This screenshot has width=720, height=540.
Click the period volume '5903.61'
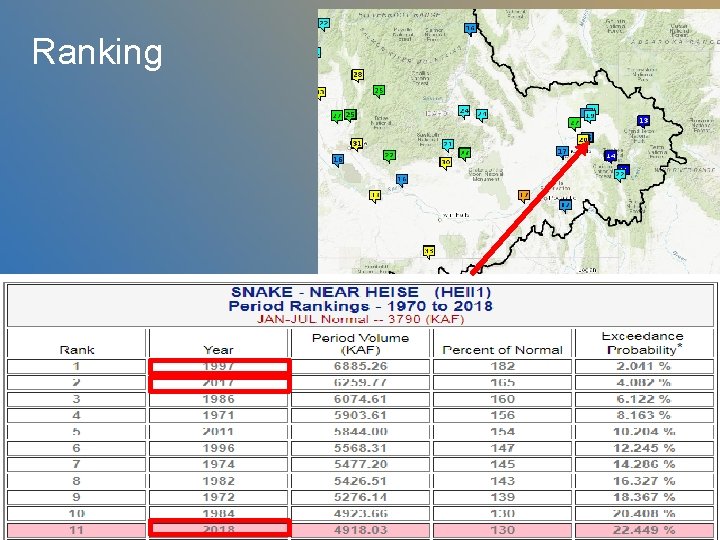[x=360, y=416]
